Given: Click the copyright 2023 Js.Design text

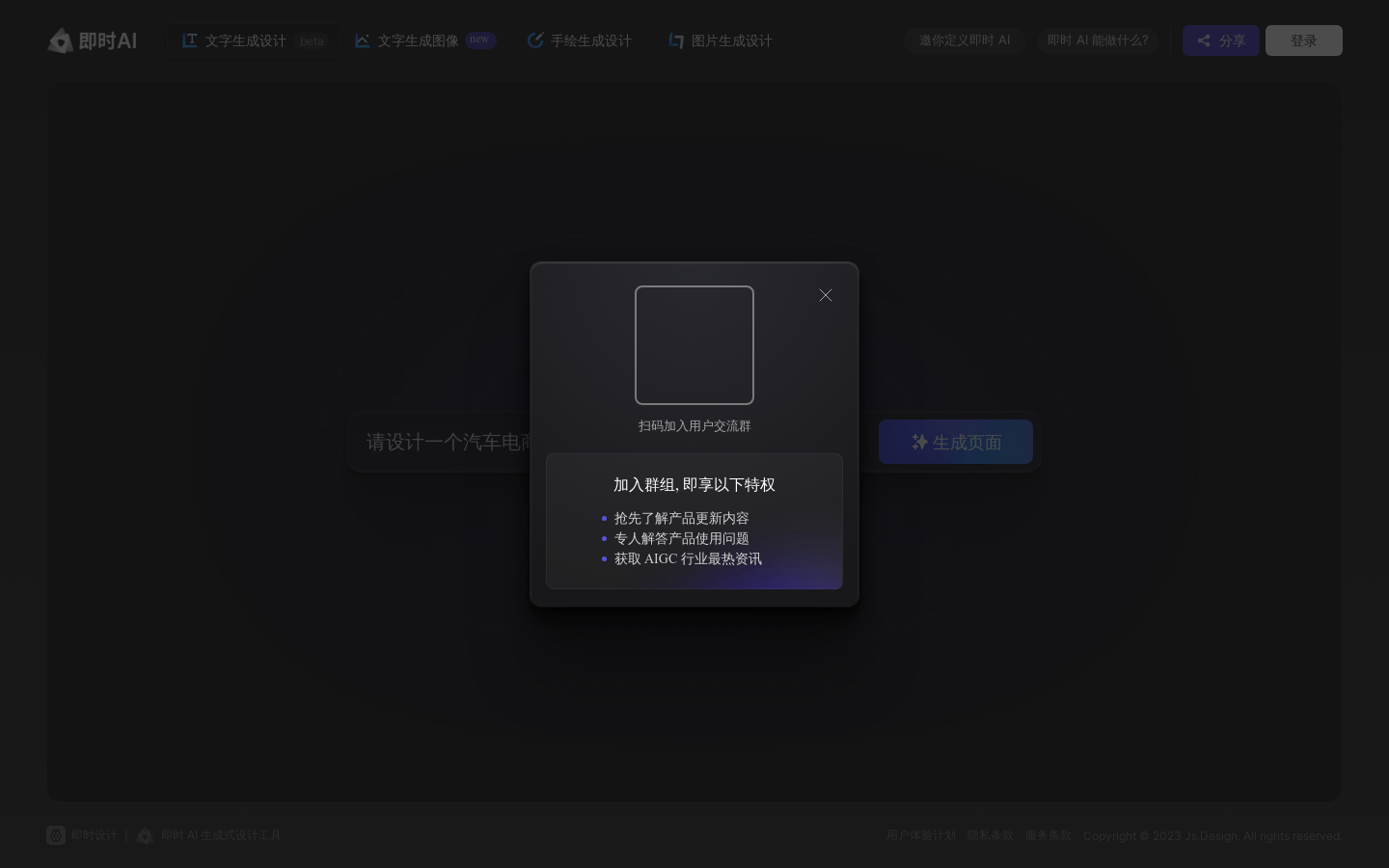Looking at the screenshot, I should [x=1212, y=835].
